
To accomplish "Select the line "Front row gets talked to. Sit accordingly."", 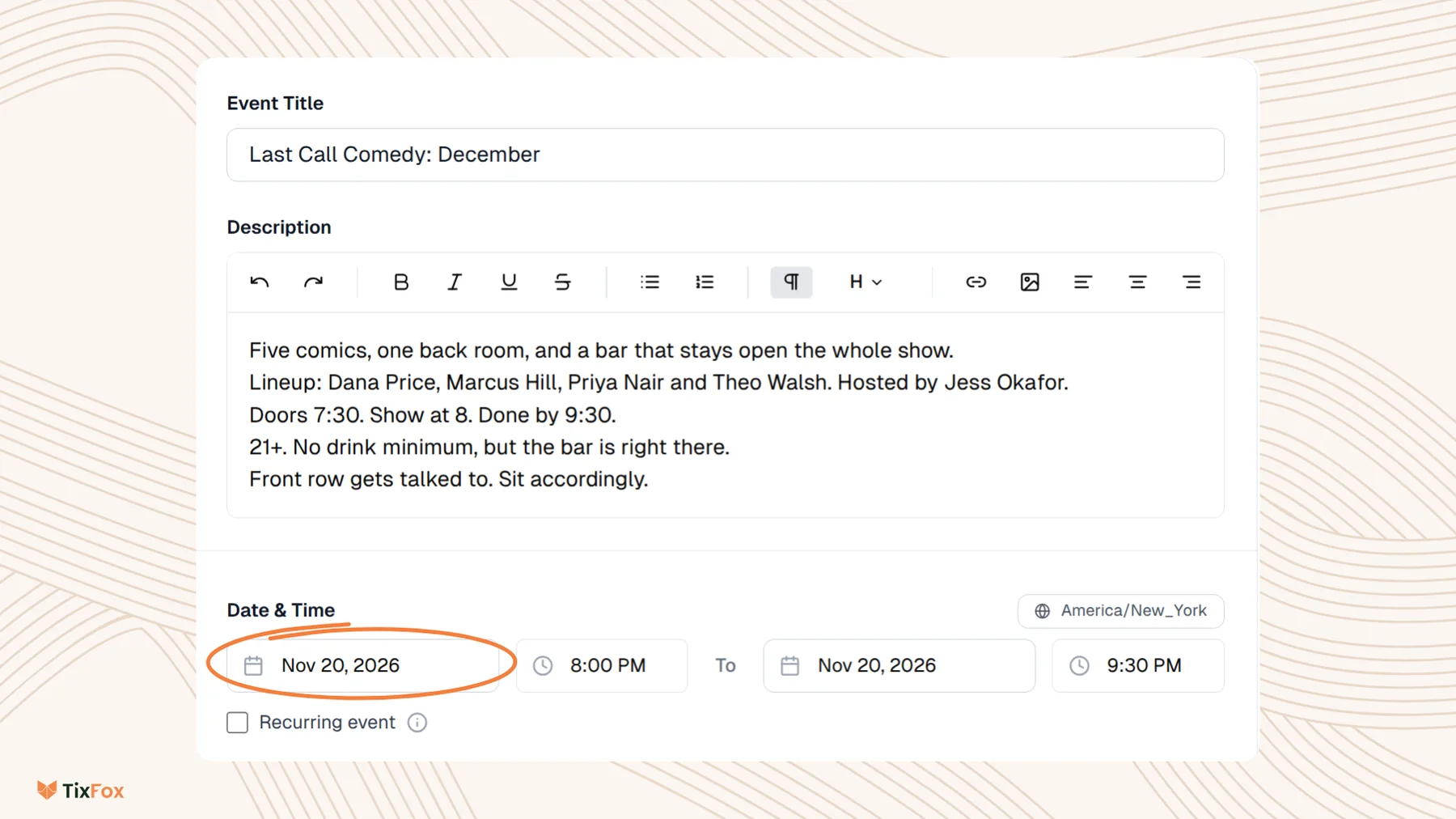I will tap(449, 479).
